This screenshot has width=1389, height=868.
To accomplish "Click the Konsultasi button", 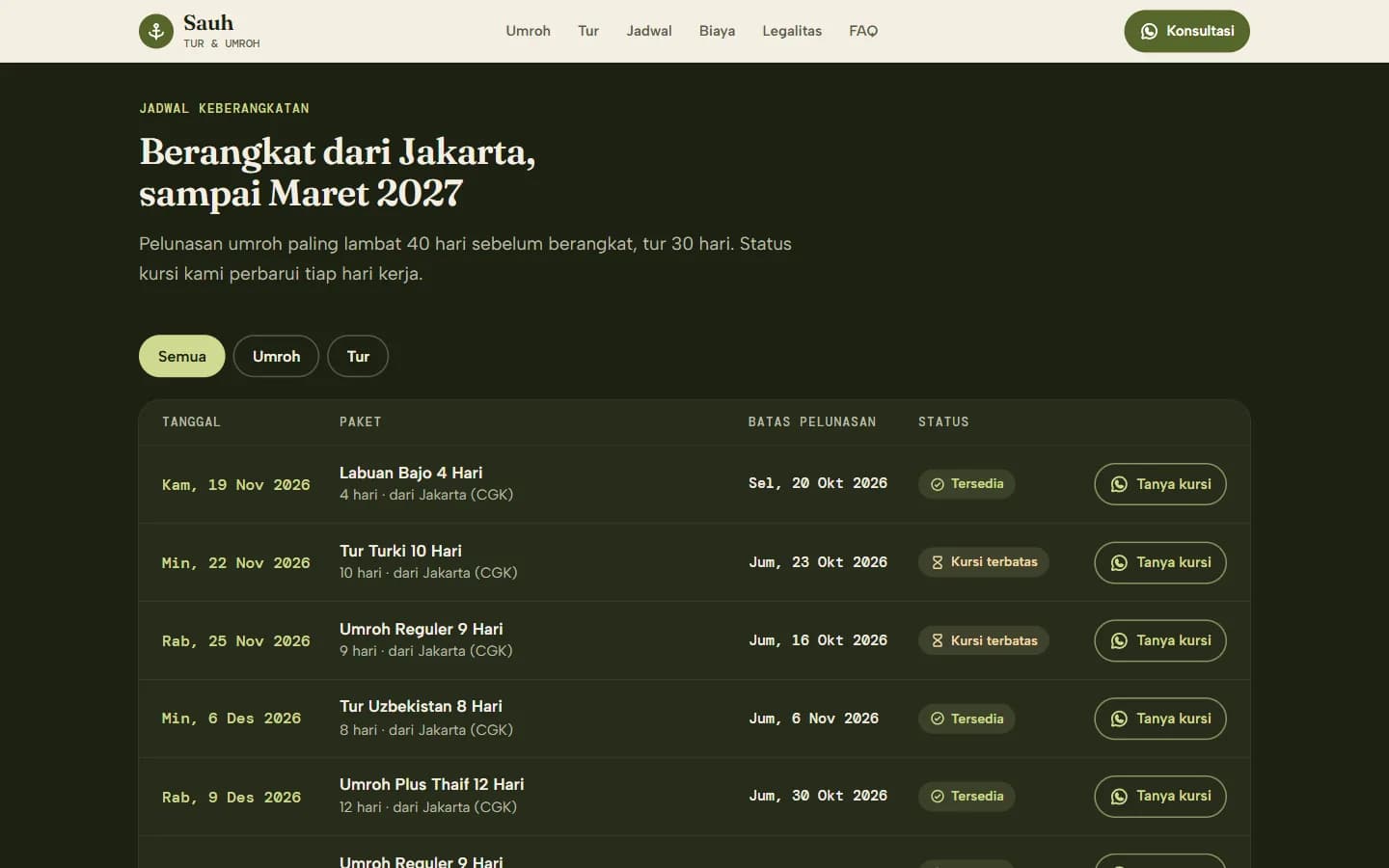I will click(1186, 31).
